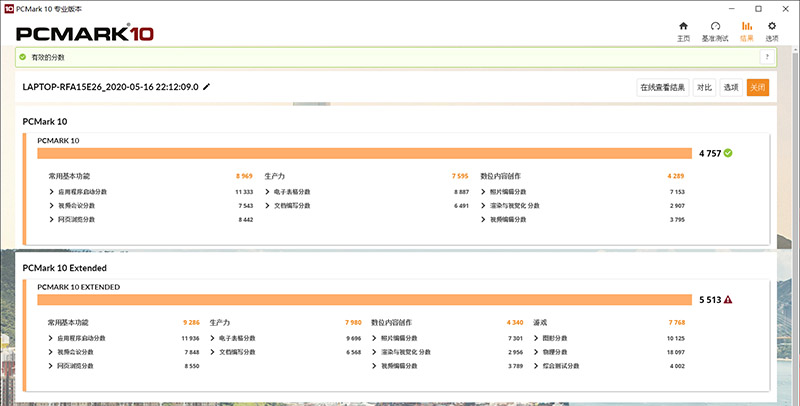This screenshot has width=800, height=406.
Task: Click the green check icon beside 有效的分数
Action: [x=22, y=57]
